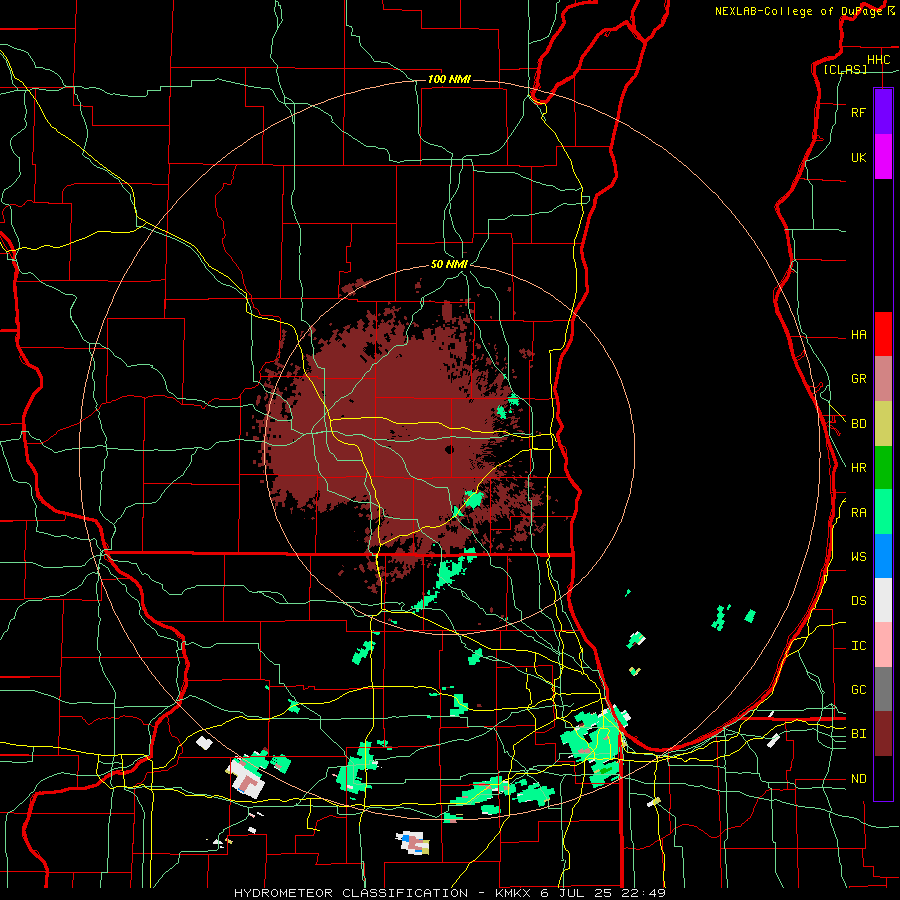
Task: Click the 'IC' legend label
Action: pyautogui.click(x=858, y=646)
